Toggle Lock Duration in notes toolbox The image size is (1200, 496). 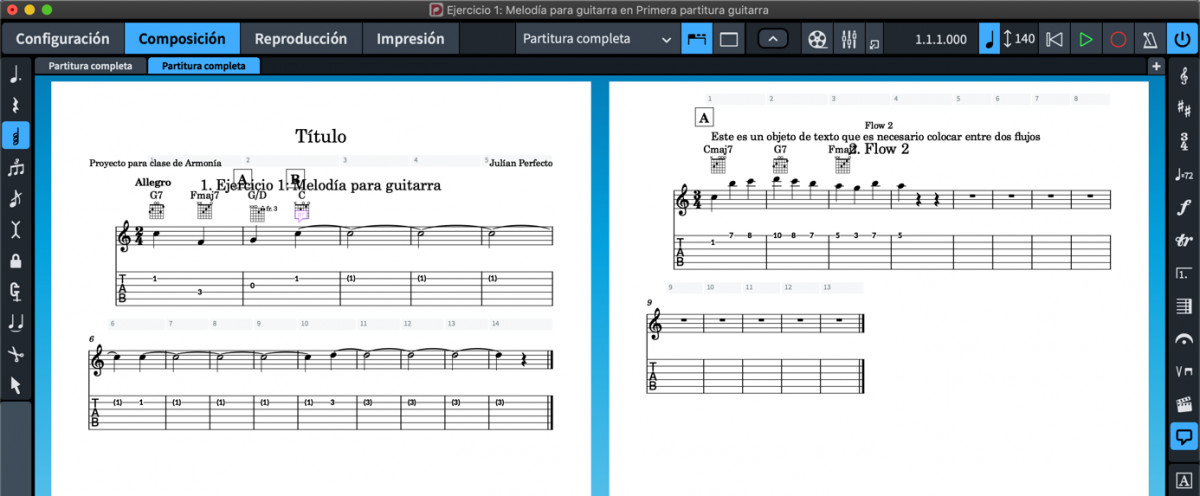point(15,261)
